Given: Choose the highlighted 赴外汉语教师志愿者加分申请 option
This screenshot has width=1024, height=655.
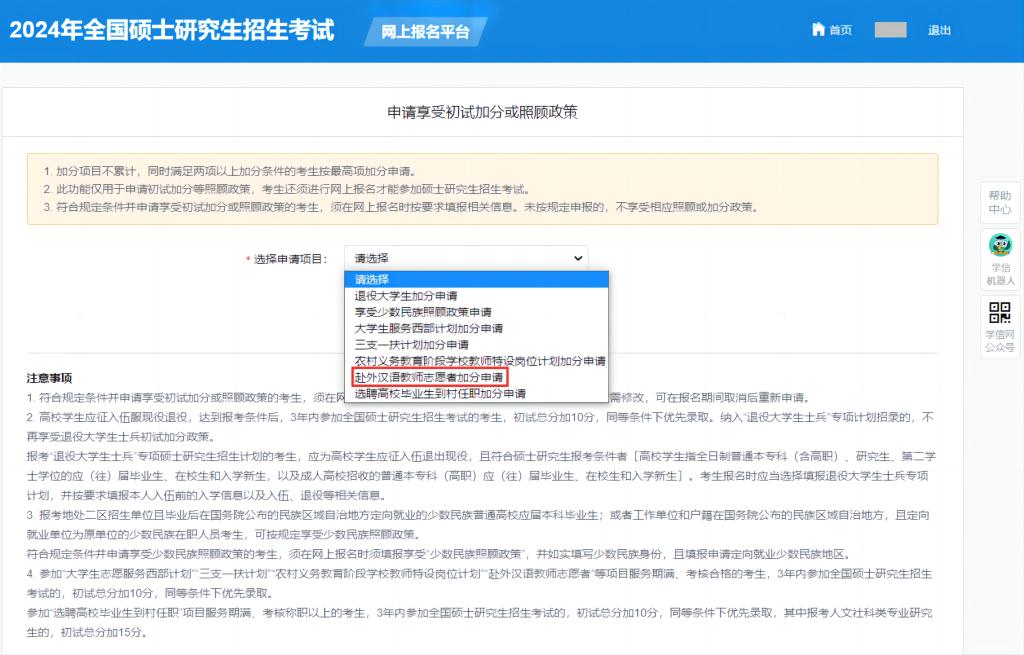Looking at the screenshot, I should pyautogui.click(x=430, y=378).
